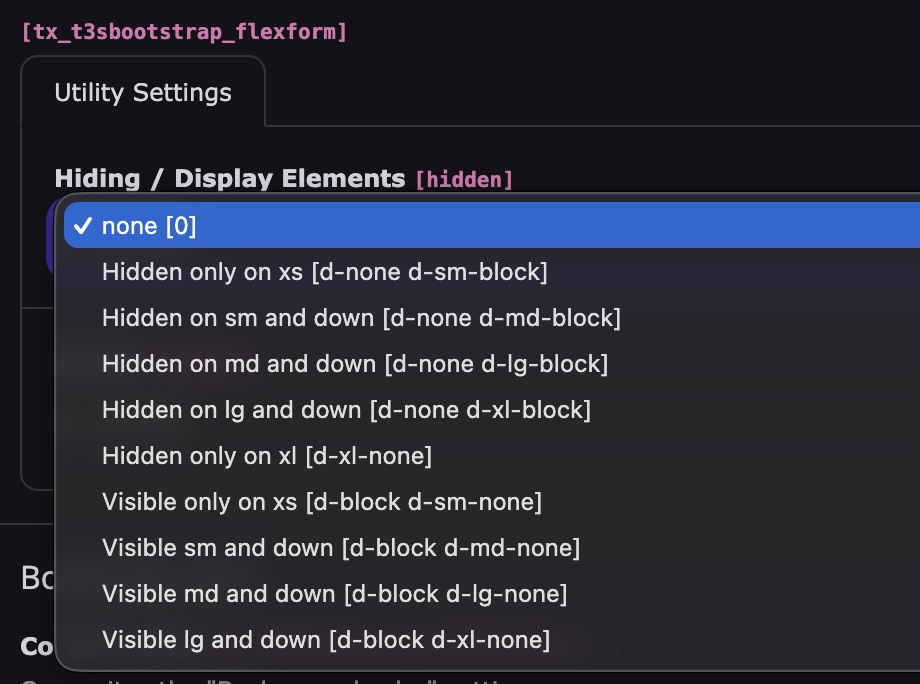
Task: Pick "Hidden on sm and down" entry
Action: tap(361, 318)
